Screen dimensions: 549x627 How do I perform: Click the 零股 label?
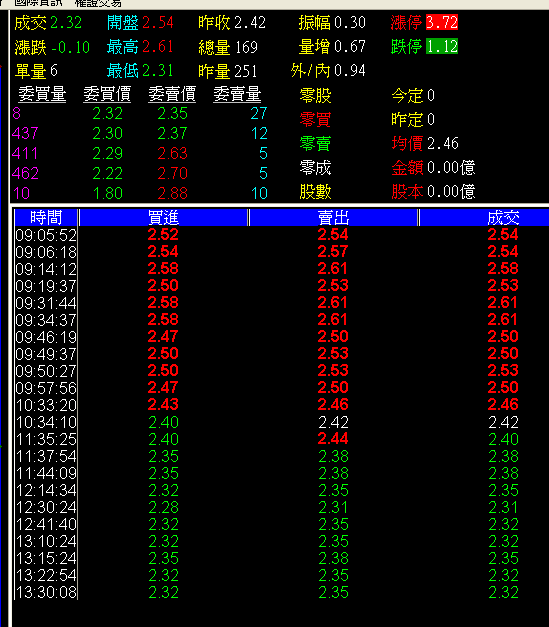315,96
